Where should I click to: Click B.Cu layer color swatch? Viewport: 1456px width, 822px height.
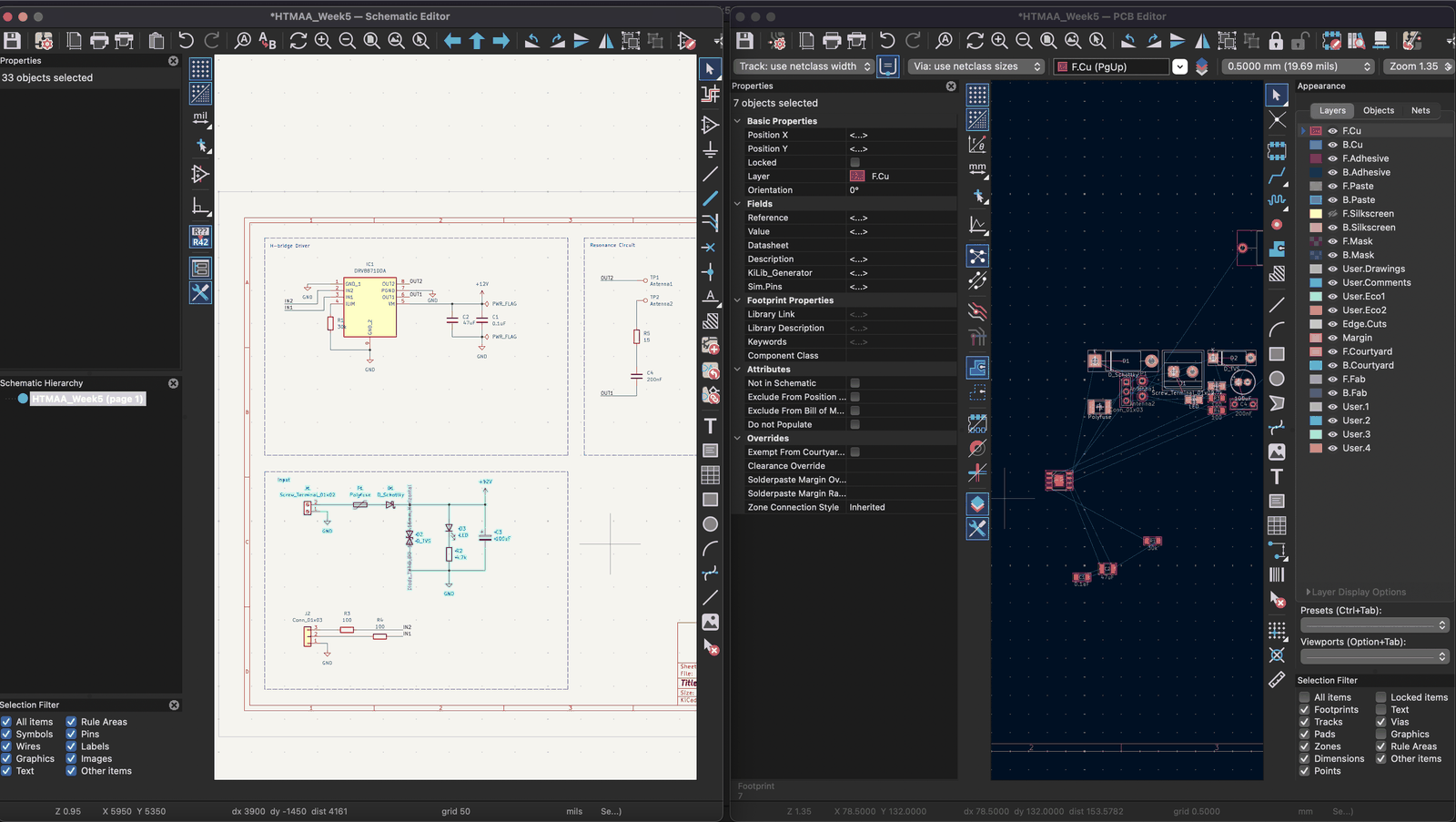click(x=1316, y=145)
